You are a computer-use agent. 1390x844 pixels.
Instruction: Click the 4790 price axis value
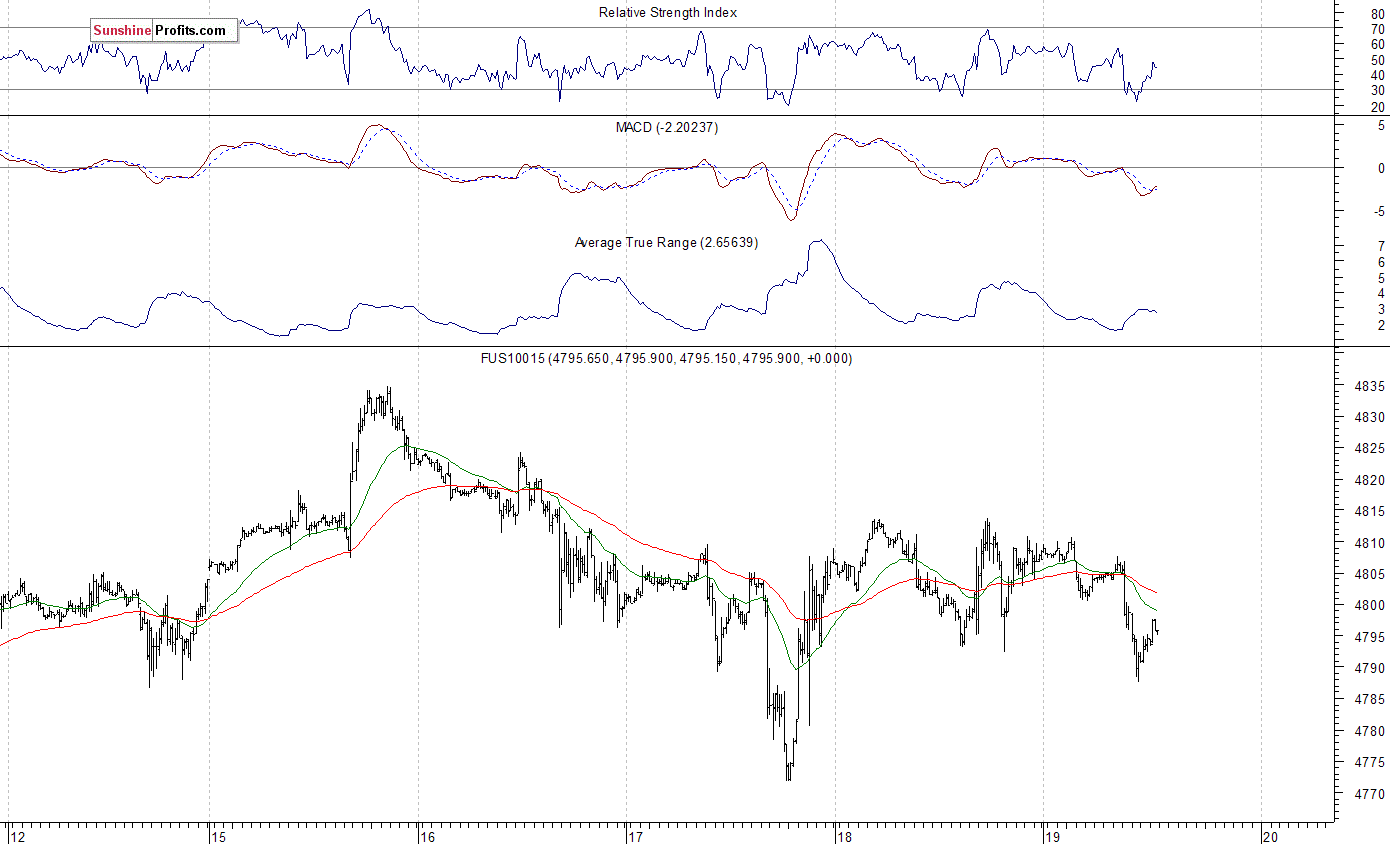pos(1369,668)
